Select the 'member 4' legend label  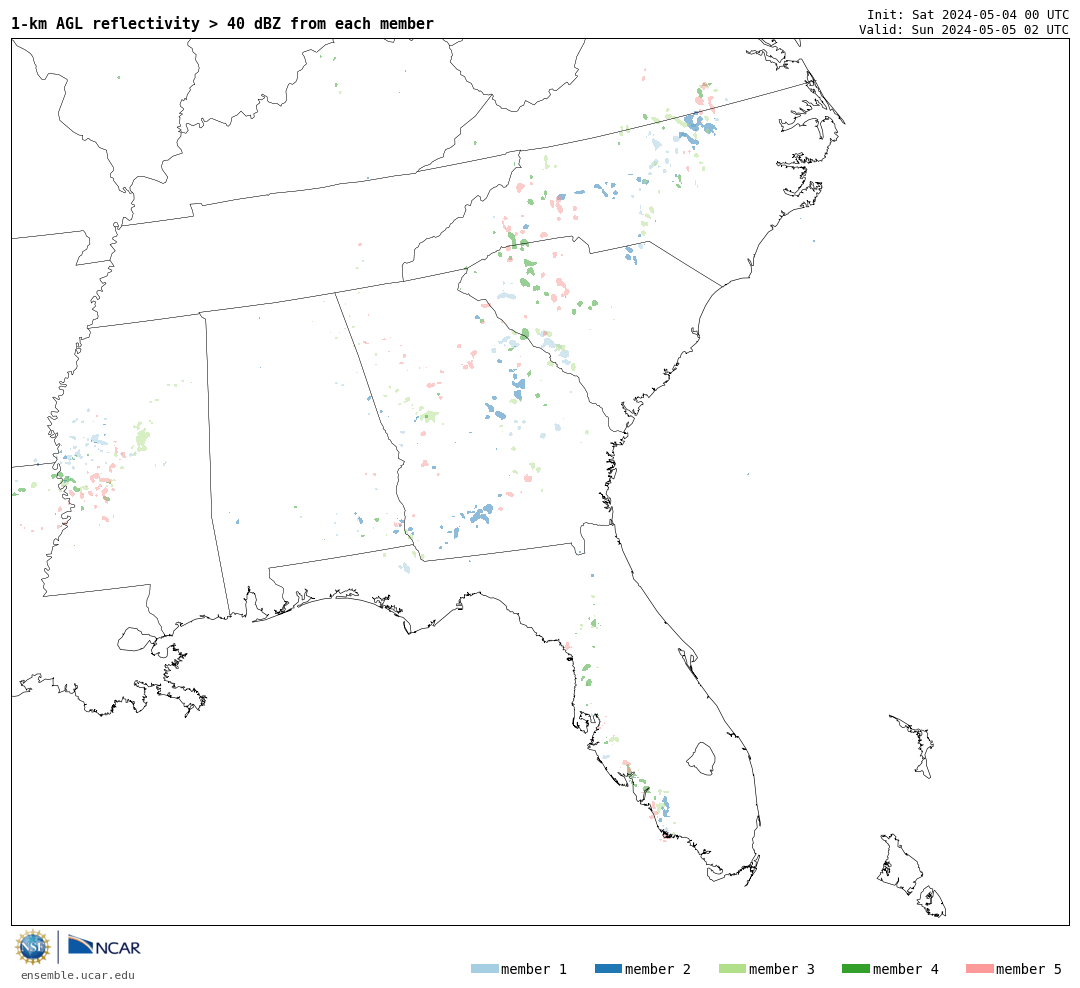(x=905, y=969)
